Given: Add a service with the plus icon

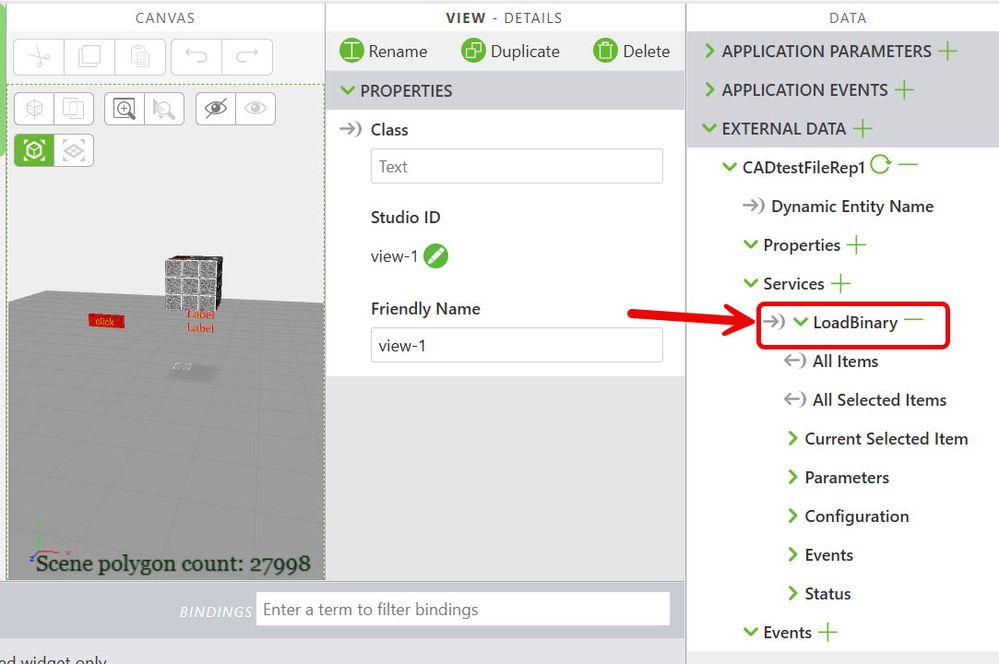Looking at the screenshot, I should click(x=841, y=283).
